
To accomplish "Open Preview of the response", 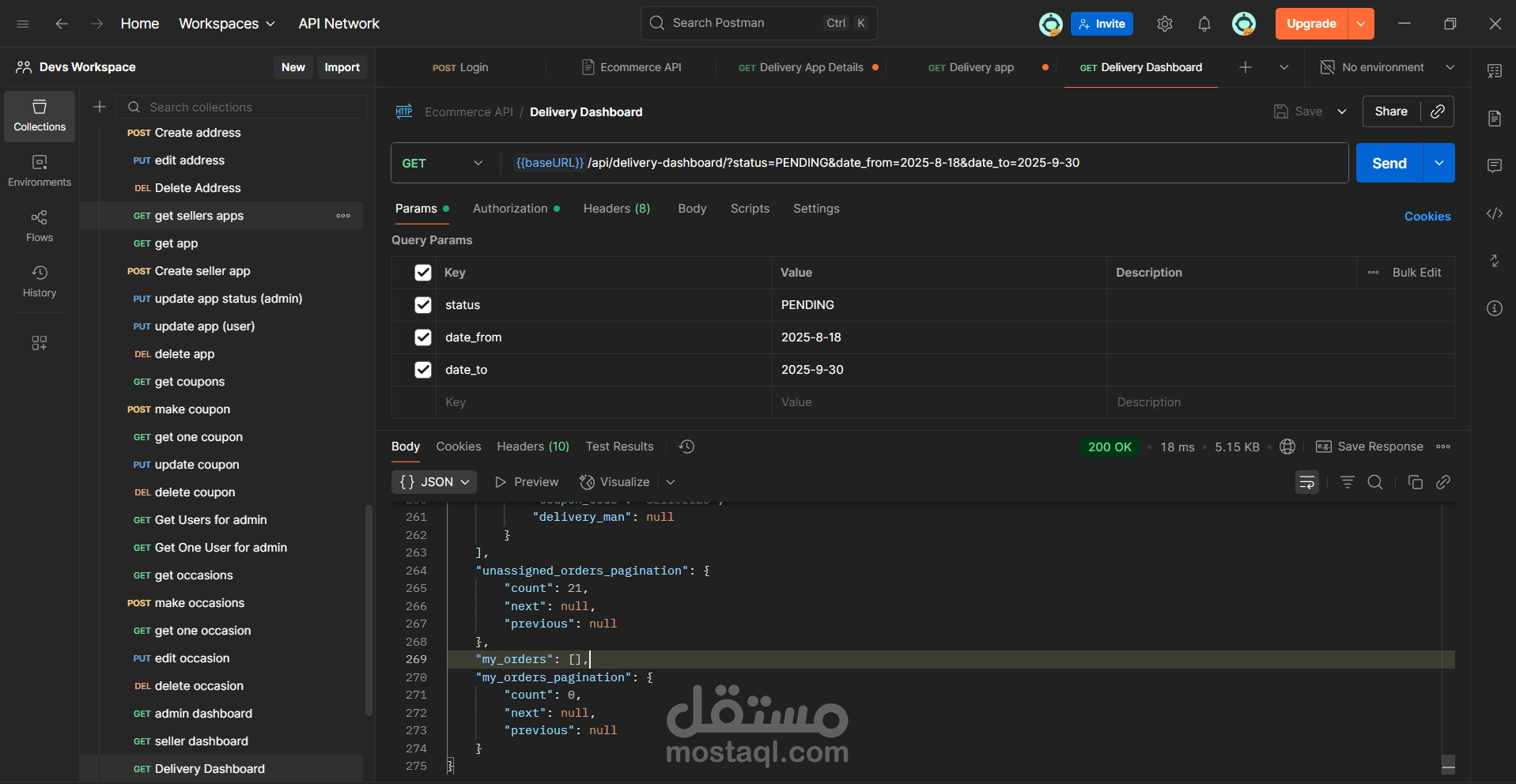I will pos(527,482).
